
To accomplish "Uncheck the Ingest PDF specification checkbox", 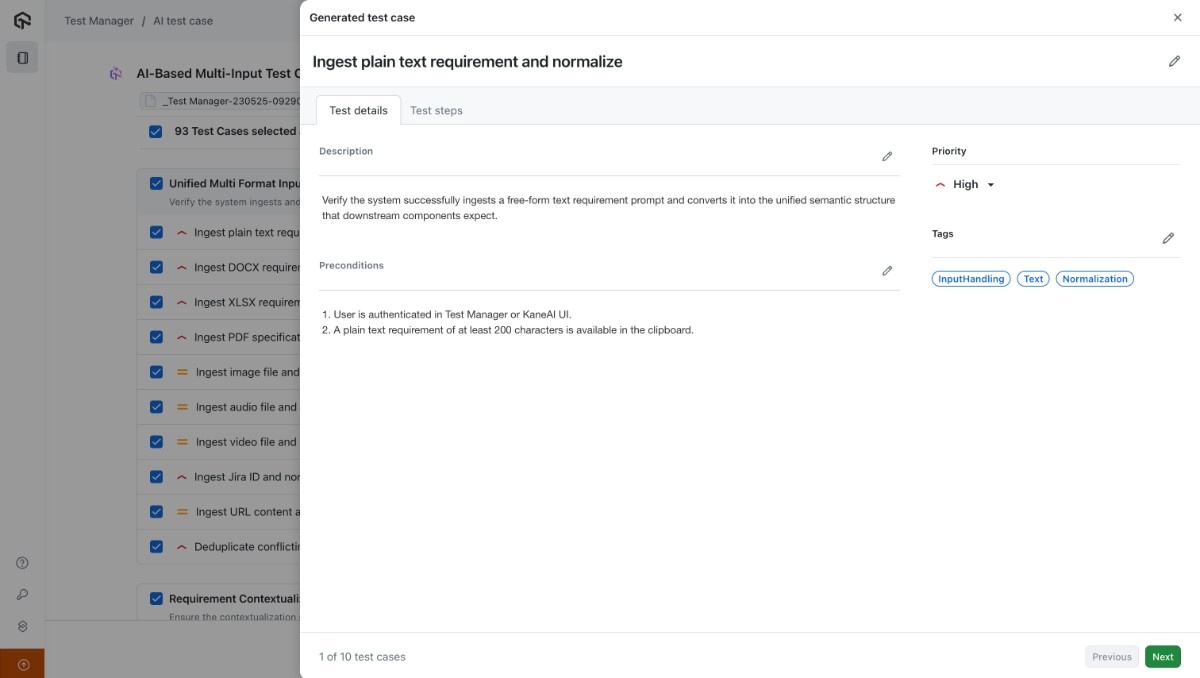I will 156,337.
